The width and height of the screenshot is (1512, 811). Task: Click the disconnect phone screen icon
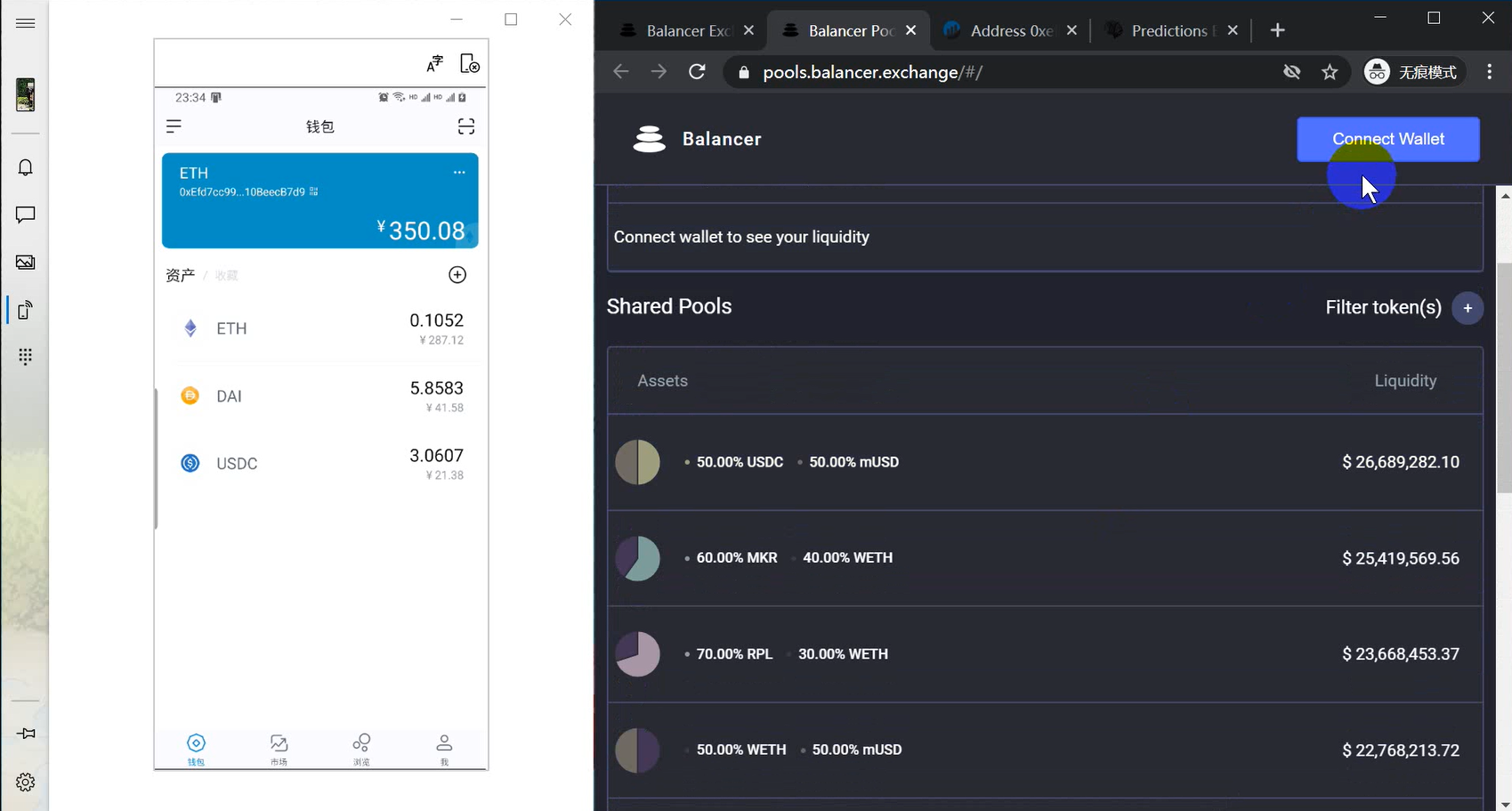click(x=469, y=63)
